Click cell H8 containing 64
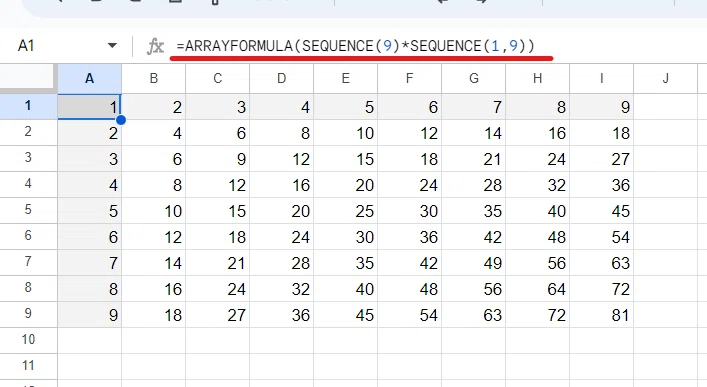The width and height of the screenshot is (707, 387). click(x=538, y=288)
